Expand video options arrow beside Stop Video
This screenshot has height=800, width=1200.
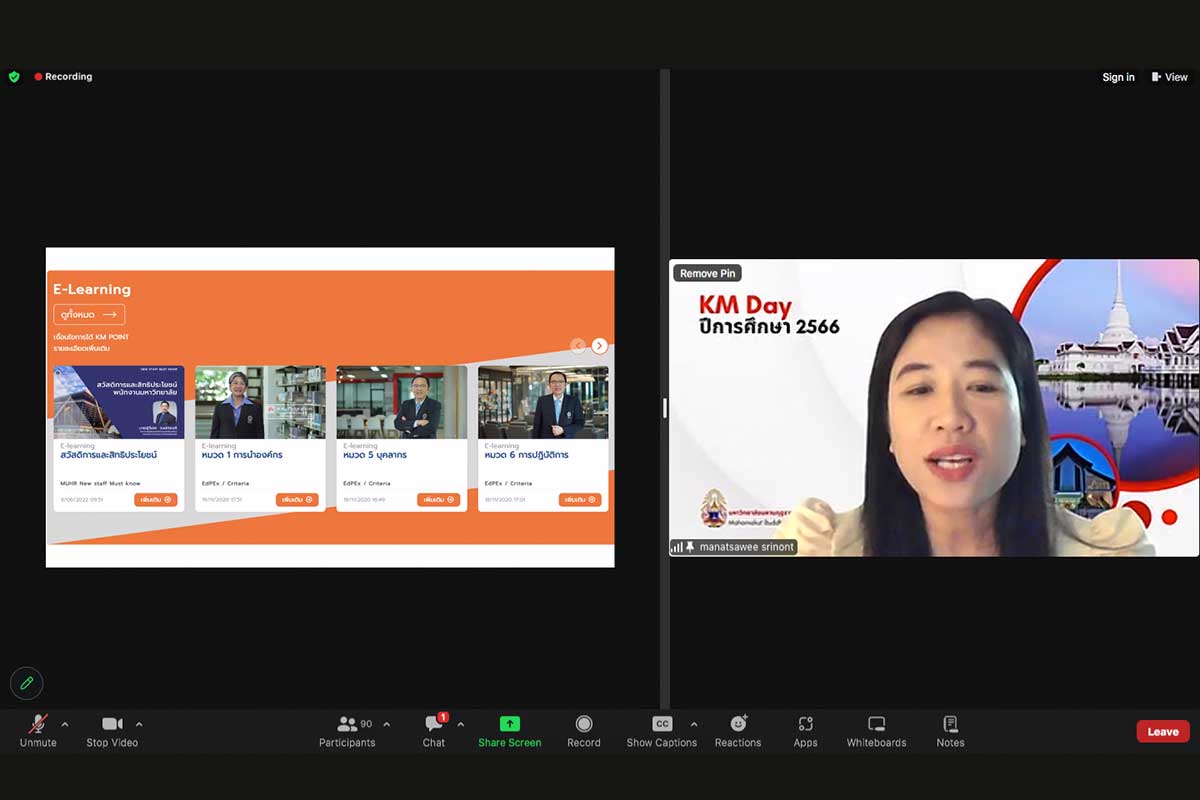(x=139, y=724)
